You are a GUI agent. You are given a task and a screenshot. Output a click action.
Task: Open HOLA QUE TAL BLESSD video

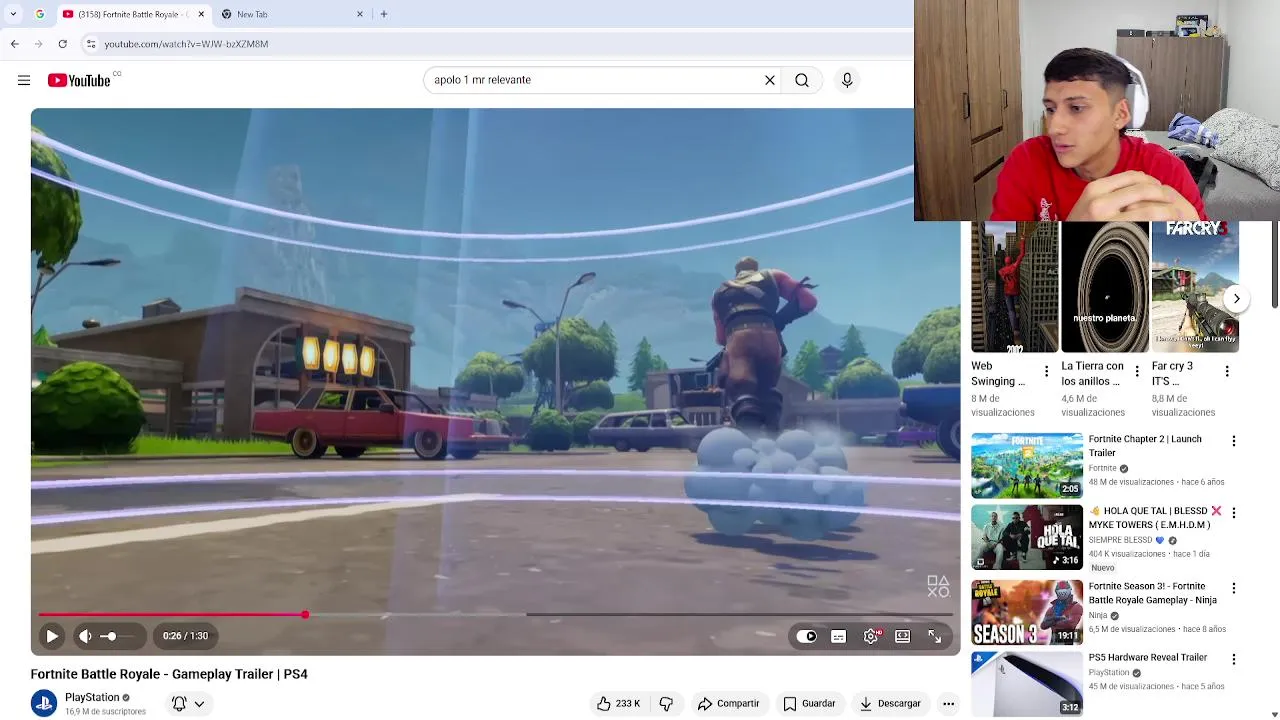pos(1027,537)
